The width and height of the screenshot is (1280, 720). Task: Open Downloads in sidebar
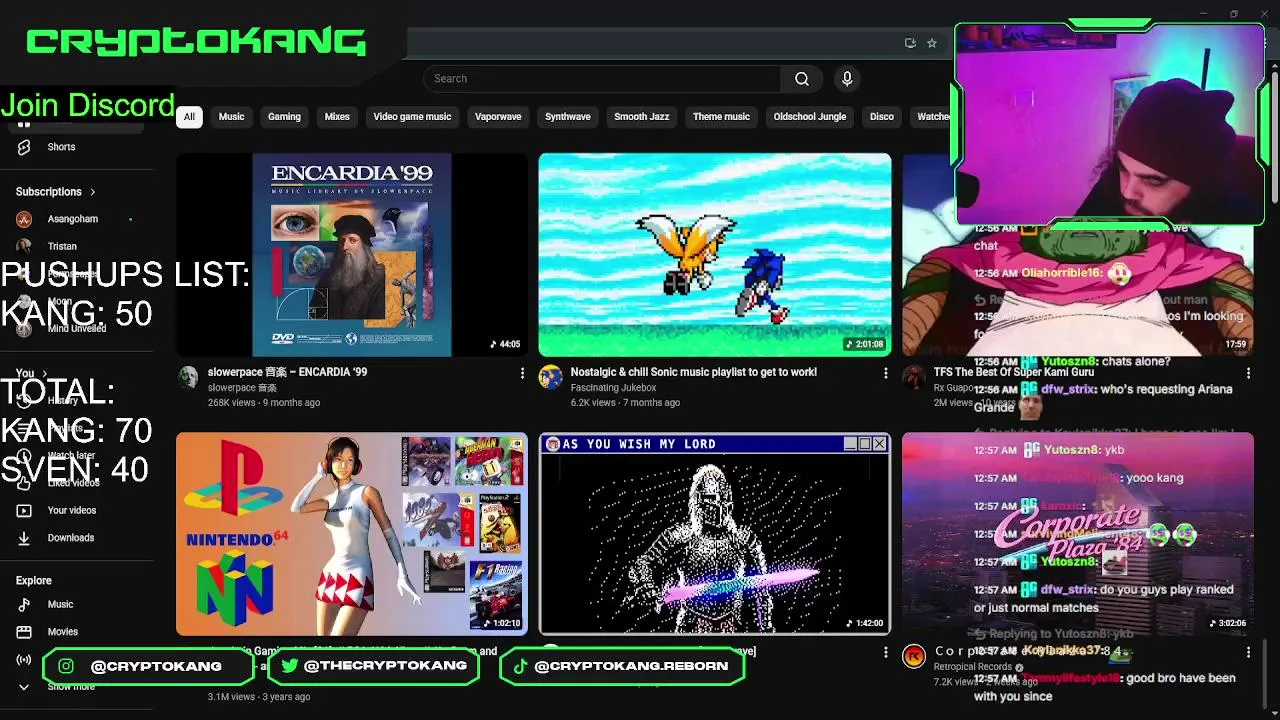click(x=77, y=538)
